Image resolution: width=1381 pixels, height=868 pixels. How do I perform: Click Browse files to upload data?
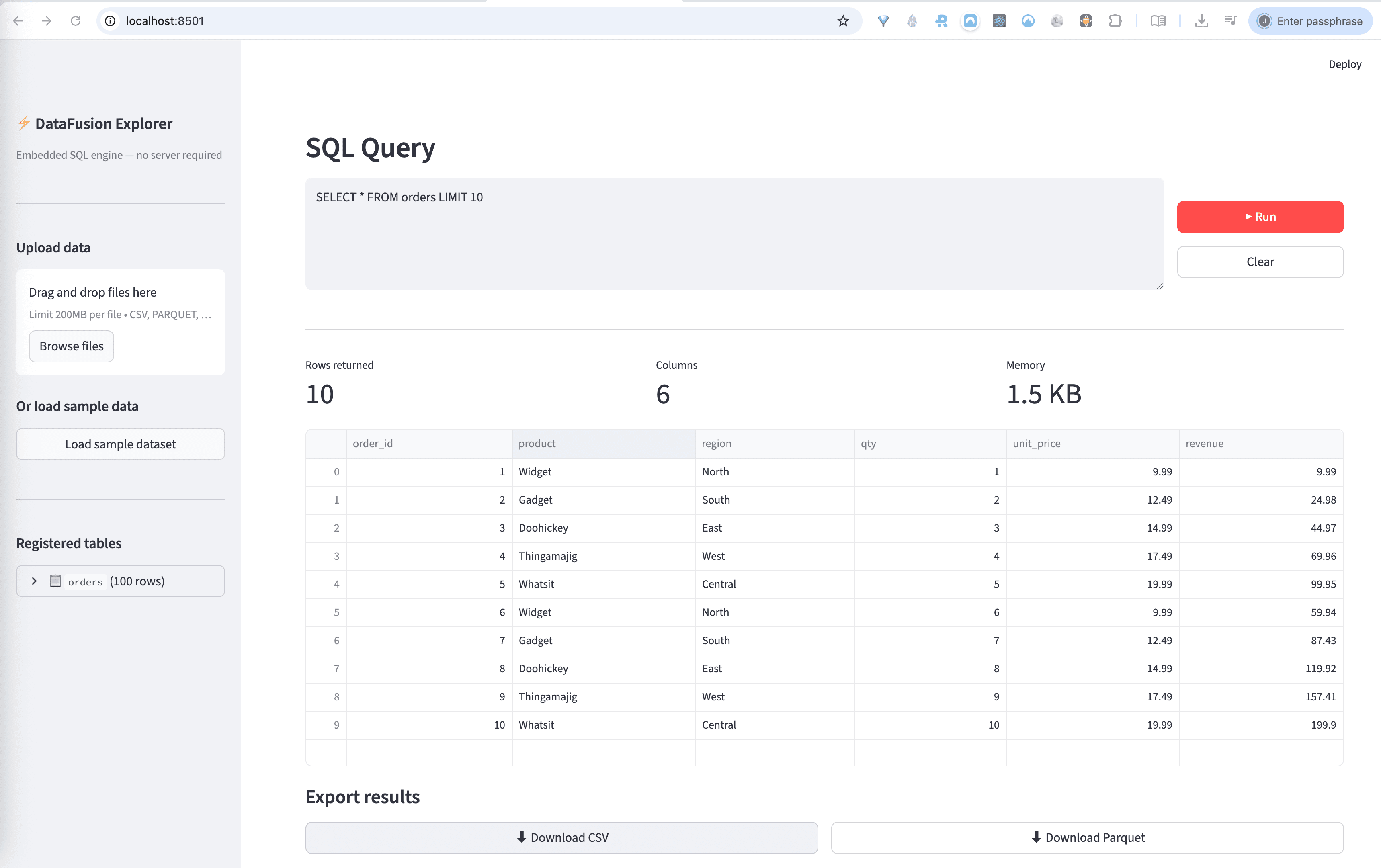coord(71,346)
